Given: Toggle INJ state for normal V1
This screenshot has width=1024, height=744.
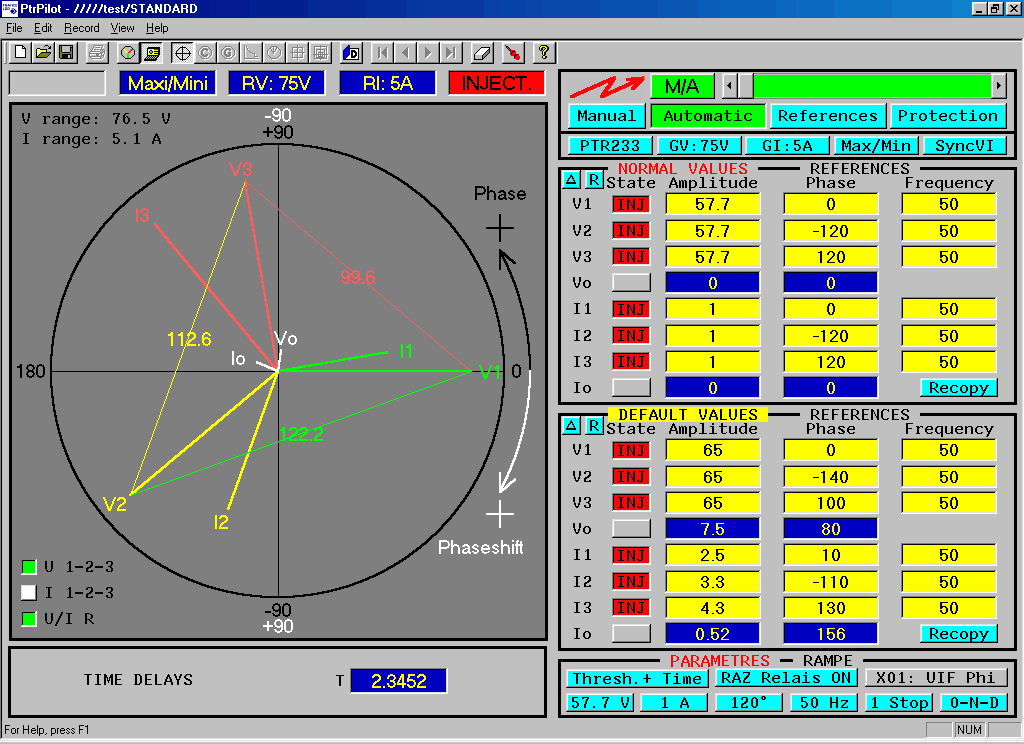Looking at the screenshot, I should click(632, 204).
